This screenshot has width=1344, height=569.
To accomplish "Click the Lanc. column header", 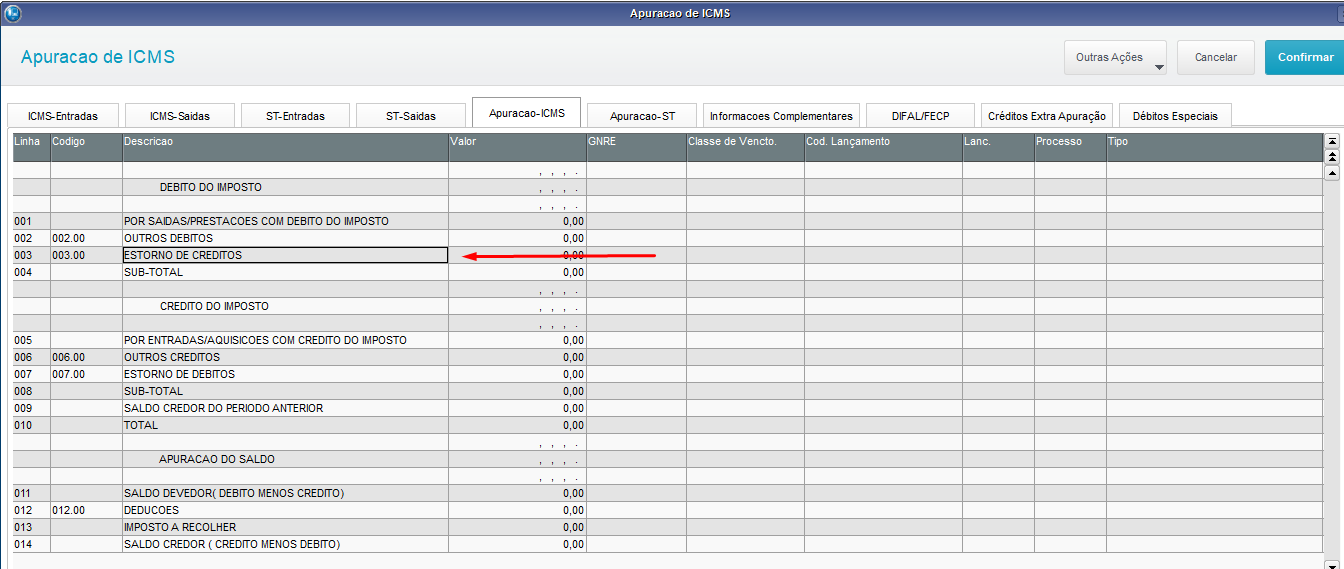I will pyautogui.click(x=998, y=147).
